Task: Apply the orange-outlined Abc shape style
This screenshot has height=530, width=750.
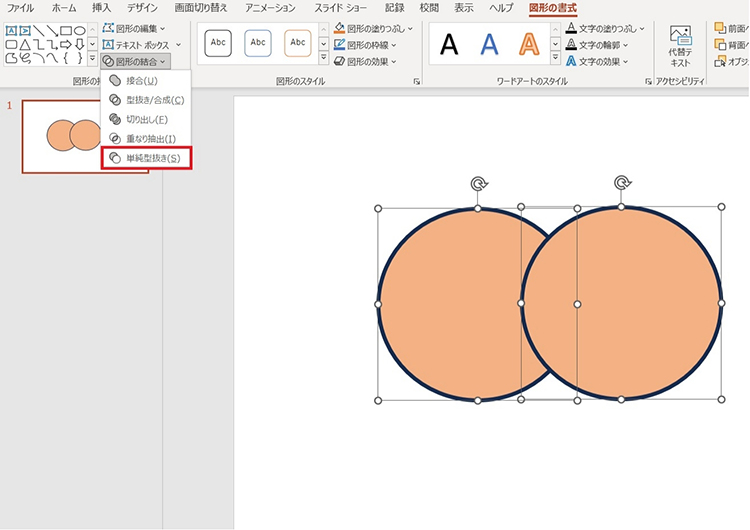Action: click(x=298, y=43)
